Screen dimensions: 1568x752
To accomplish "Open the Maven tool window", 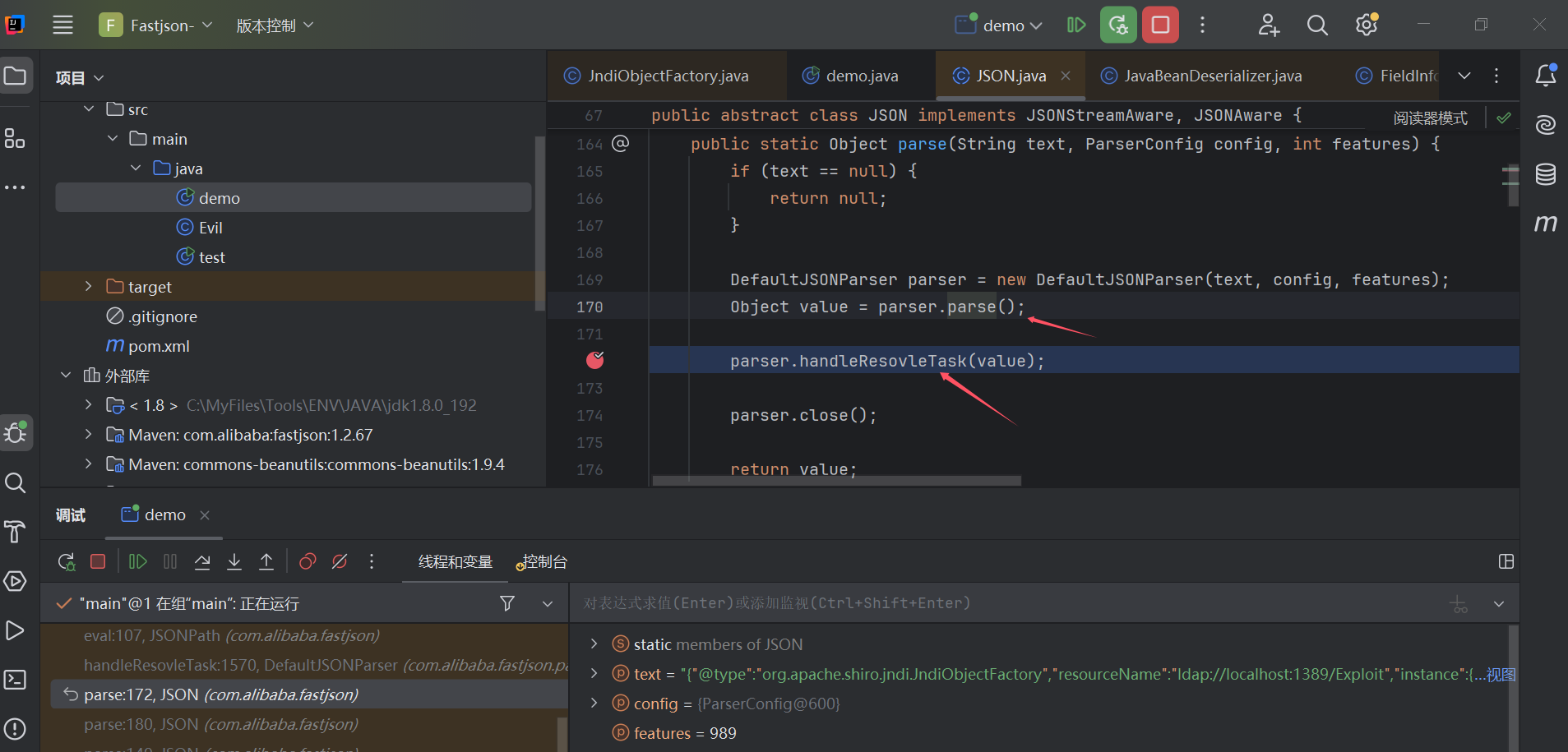I will coord(1546,224).
